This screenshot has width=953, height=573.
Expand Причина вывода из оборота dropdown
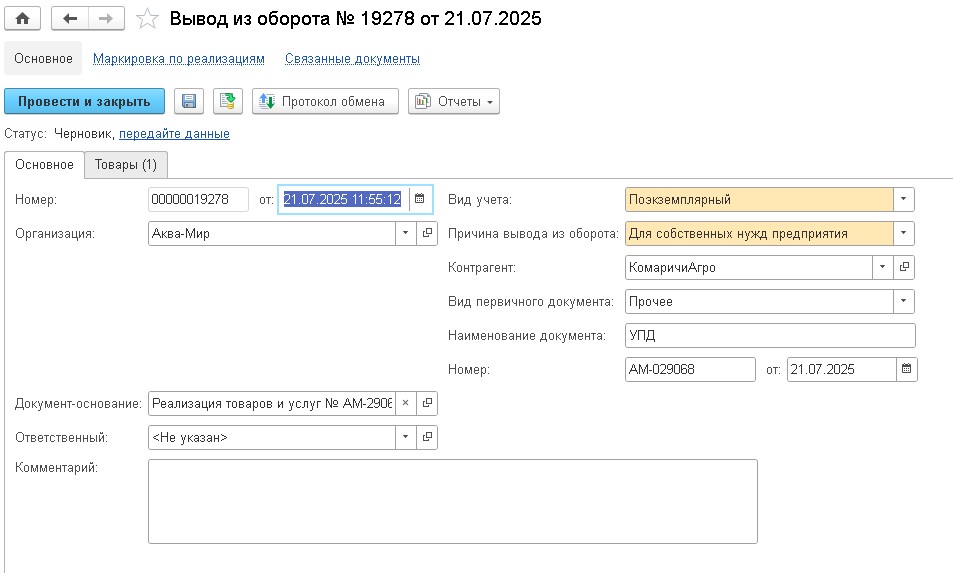(x=904, y=233)
